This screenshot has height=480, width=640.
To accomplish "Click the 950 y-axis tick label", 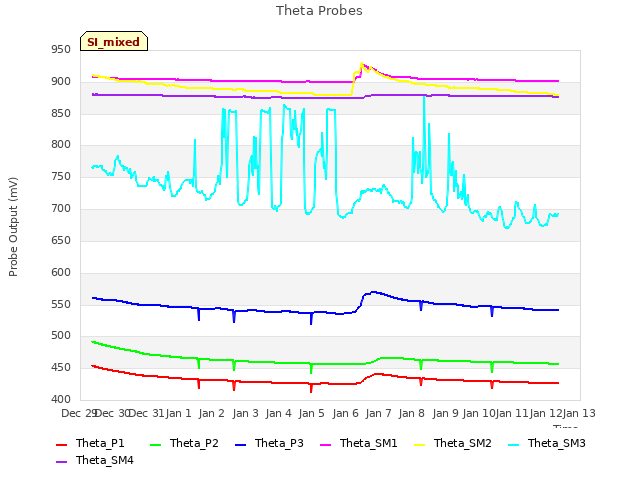I will click(61, 50).
